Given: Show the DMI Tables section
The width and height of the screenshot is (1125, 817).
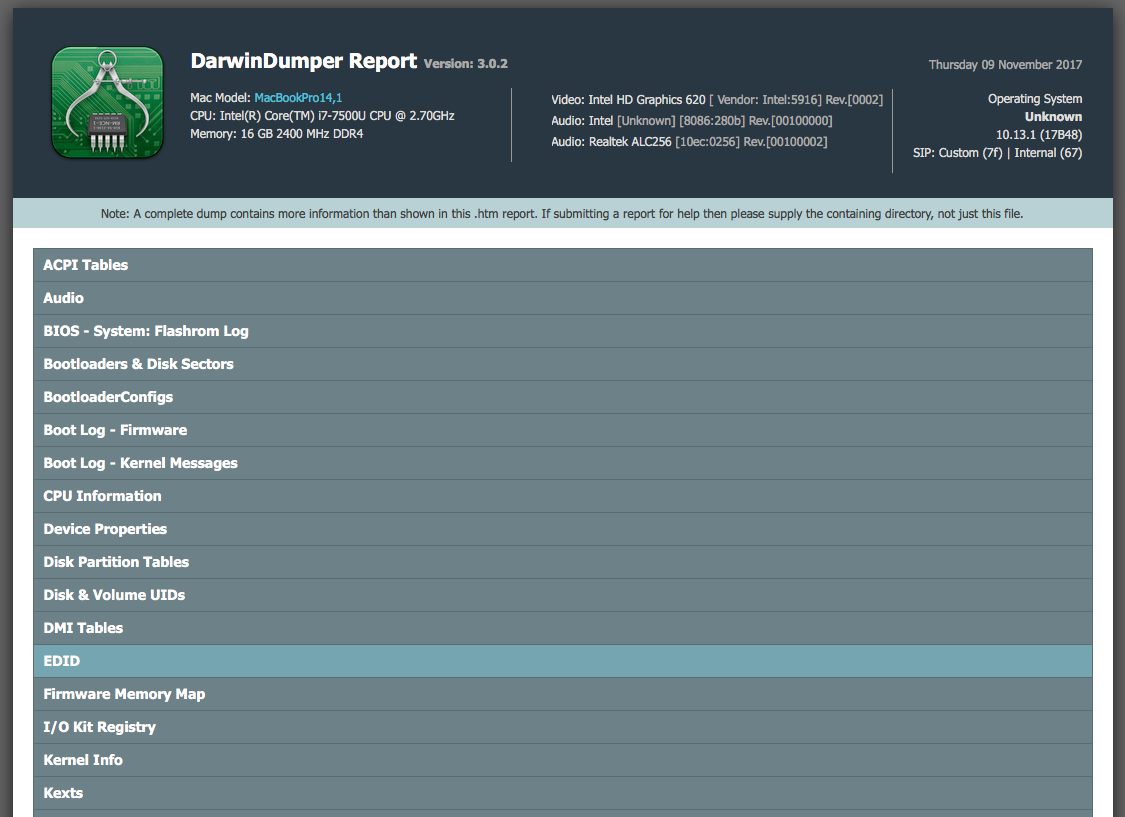Looking at the screenshot, I should pos(83,628).
